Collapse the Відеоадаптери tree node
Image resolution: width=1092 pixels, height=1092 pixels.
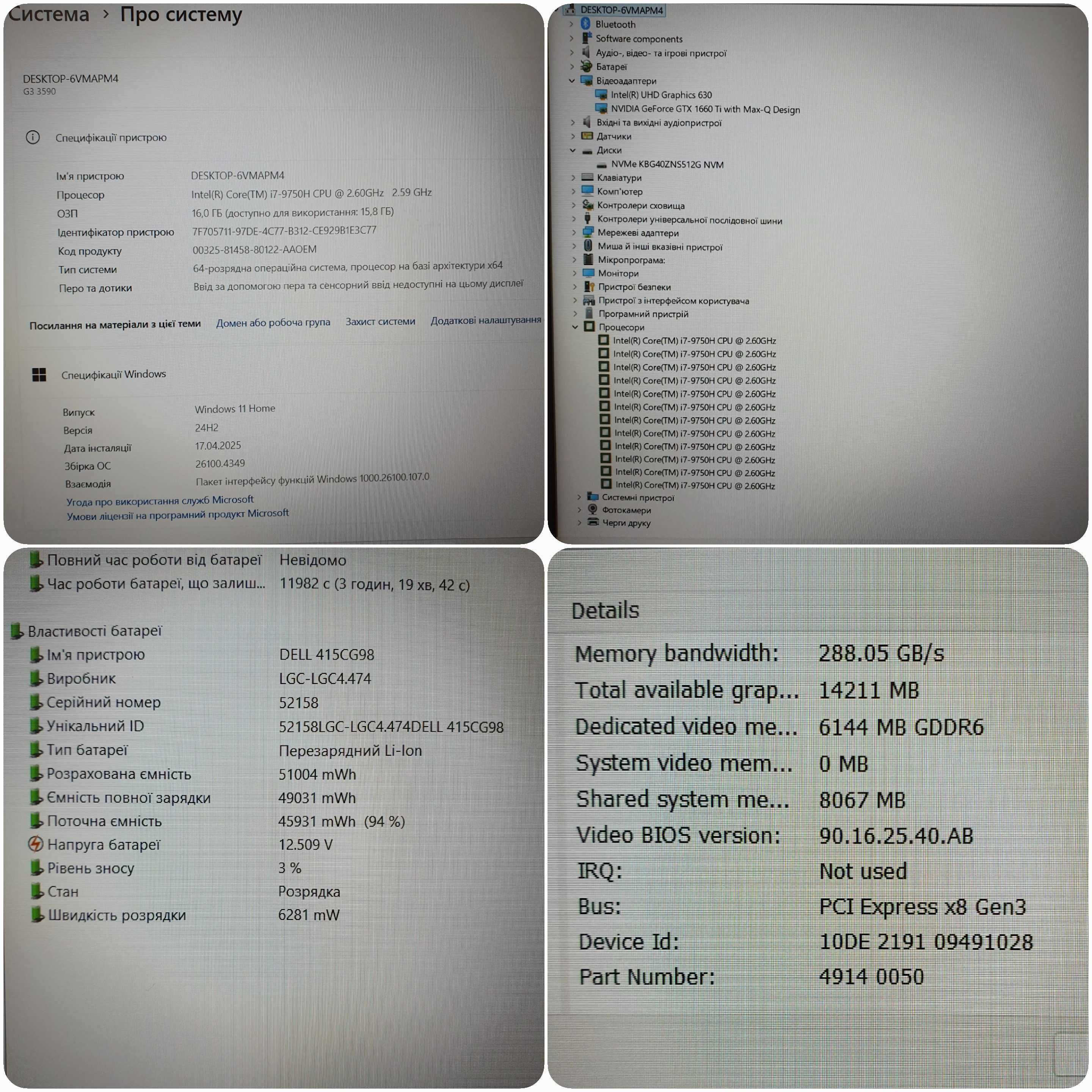point(572,81)
